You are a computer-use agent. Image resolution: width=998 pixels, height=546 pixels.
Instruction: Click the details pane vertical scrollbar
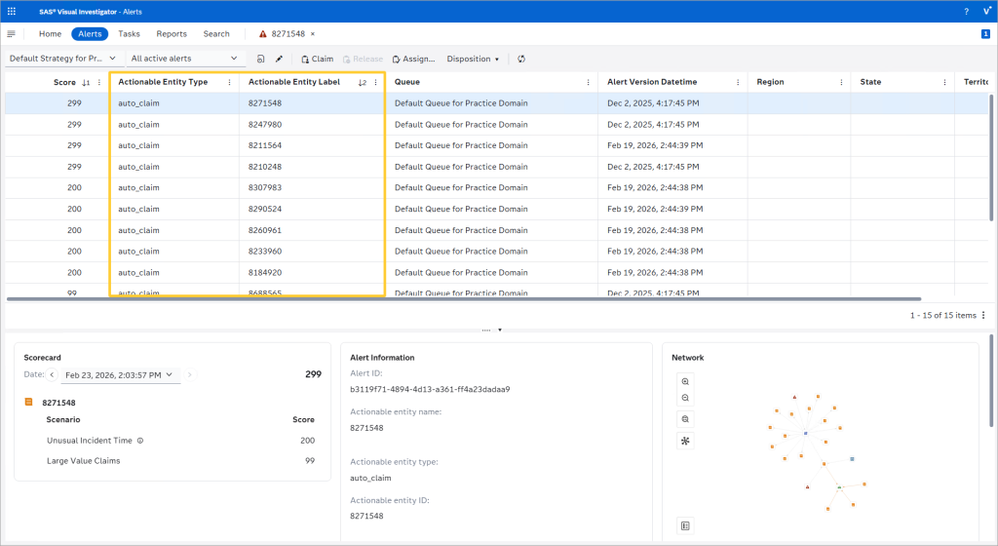[x=991, y=381]
